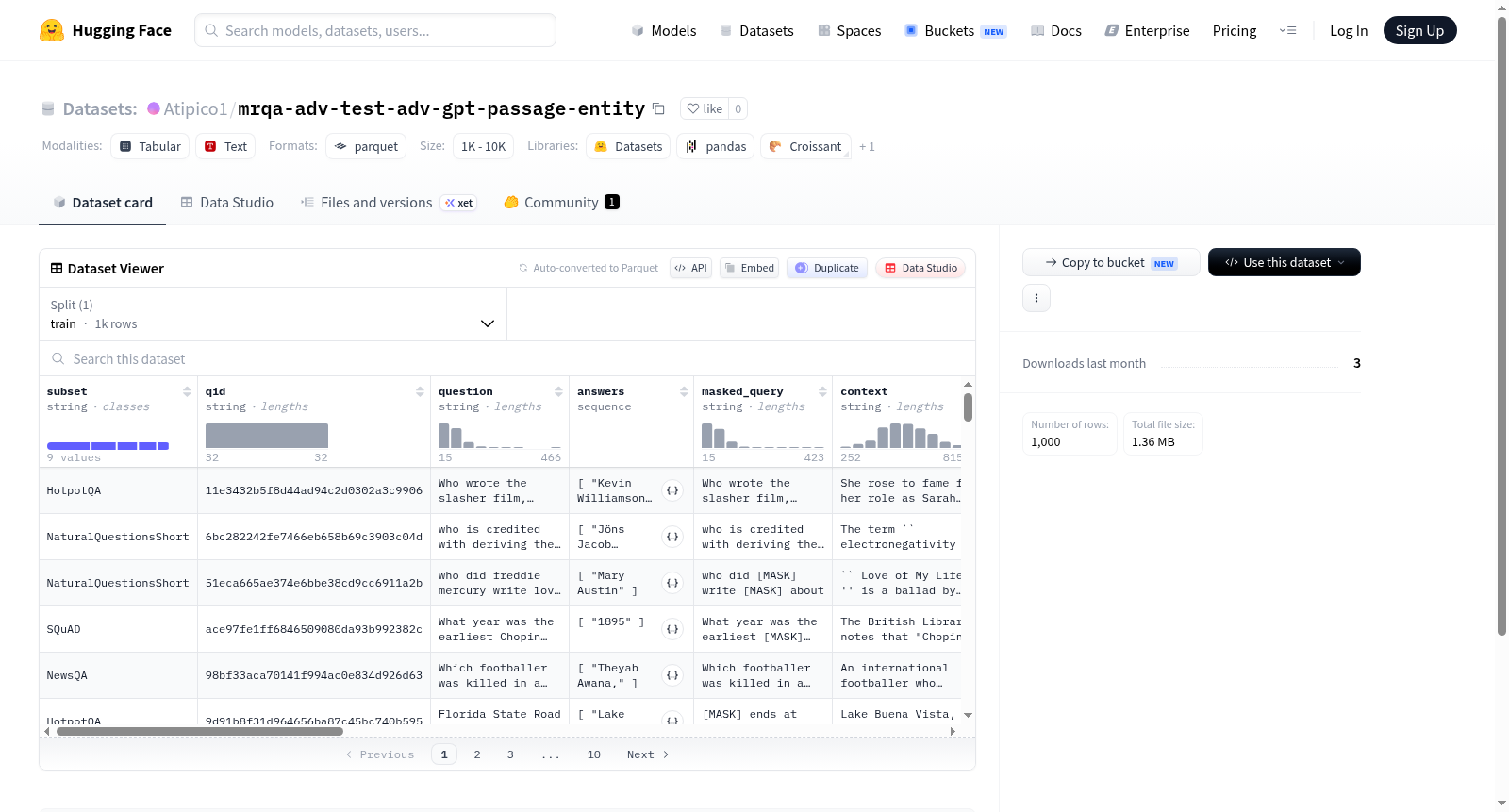The image size is (1509, 812).
Task: Expand JSON for Mary Austin answer
Action: [672, 583]
